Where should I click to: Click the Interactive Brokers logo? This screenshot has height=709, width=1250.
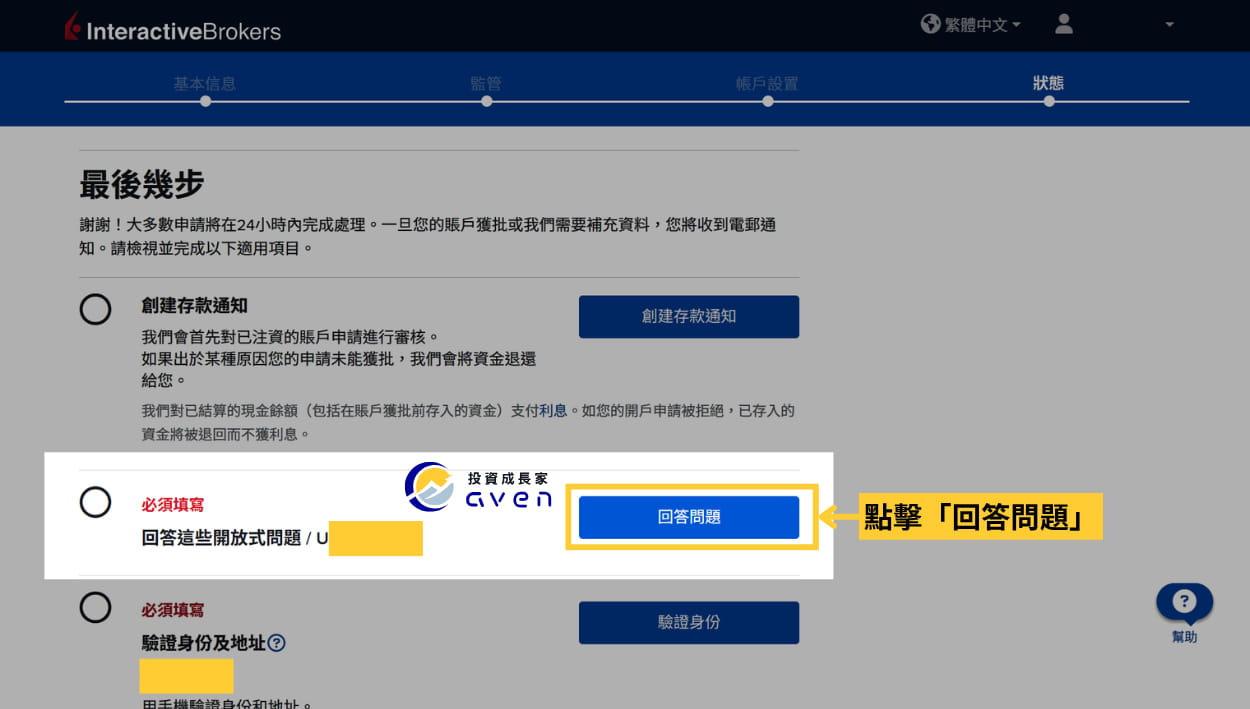coord(172,28)
